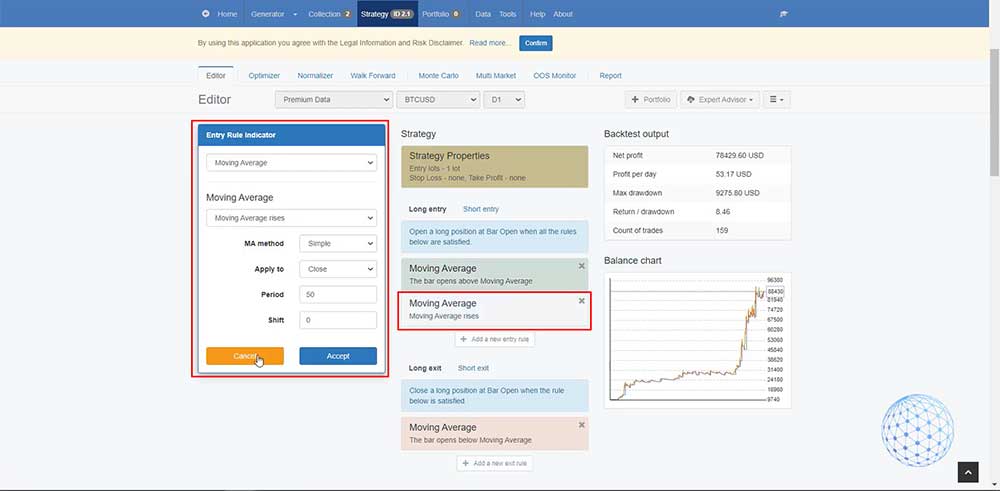Viewport: 1000px width, 491px height.
Task: Open the Monte Carlo tab
Action: click(436, 76)
